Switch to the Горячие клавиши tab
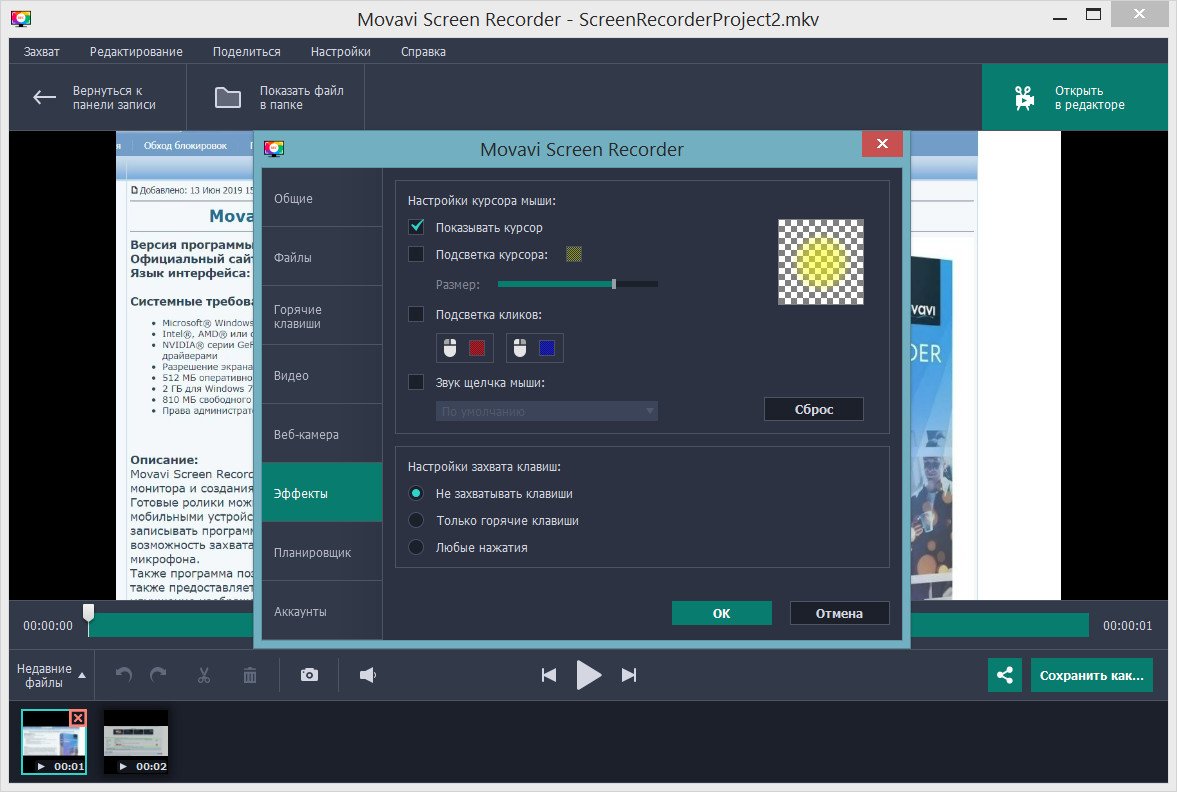This screenshot has height=792, width=1177. coord(321,316)
